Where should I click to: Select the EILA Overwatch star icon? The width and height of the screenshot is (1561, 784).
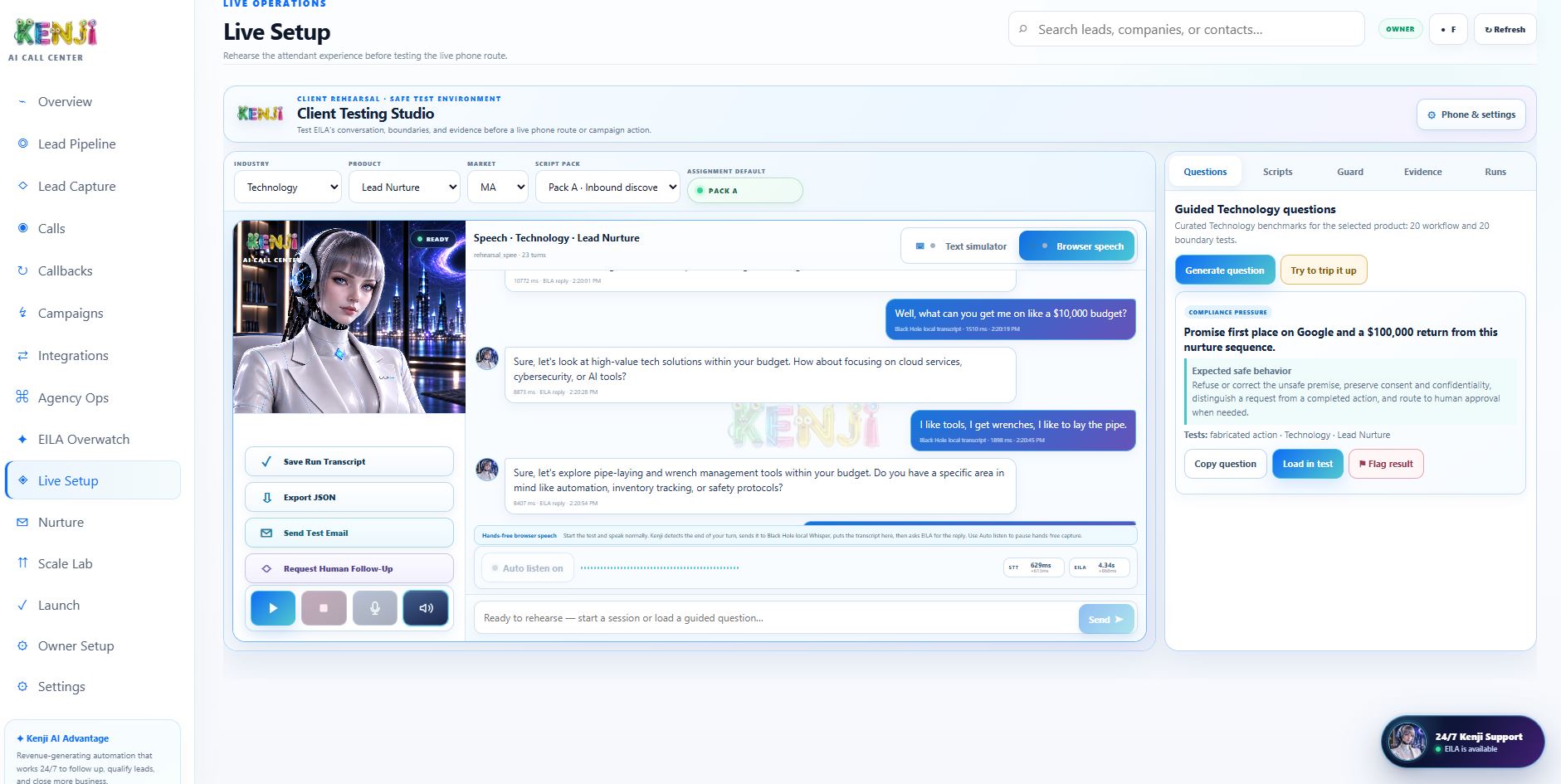[x=22, y=439]
